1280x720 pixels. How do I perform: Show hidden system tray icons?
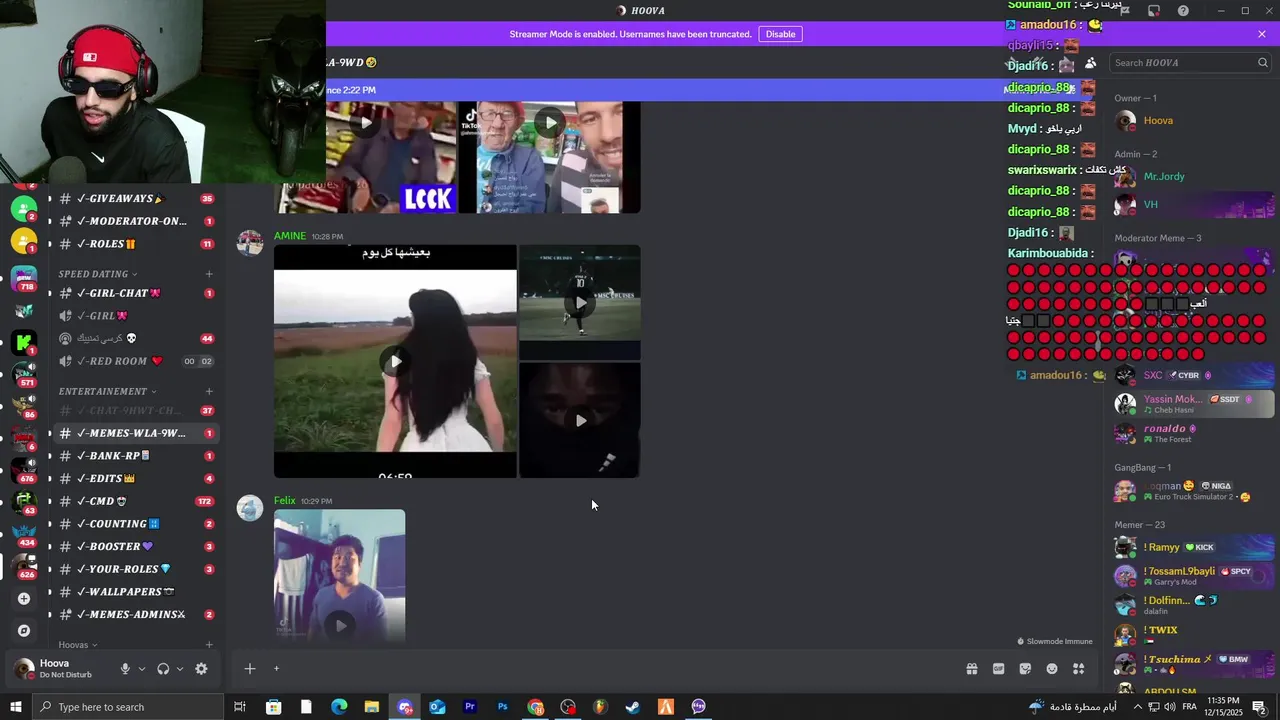tap(1137, 707)
